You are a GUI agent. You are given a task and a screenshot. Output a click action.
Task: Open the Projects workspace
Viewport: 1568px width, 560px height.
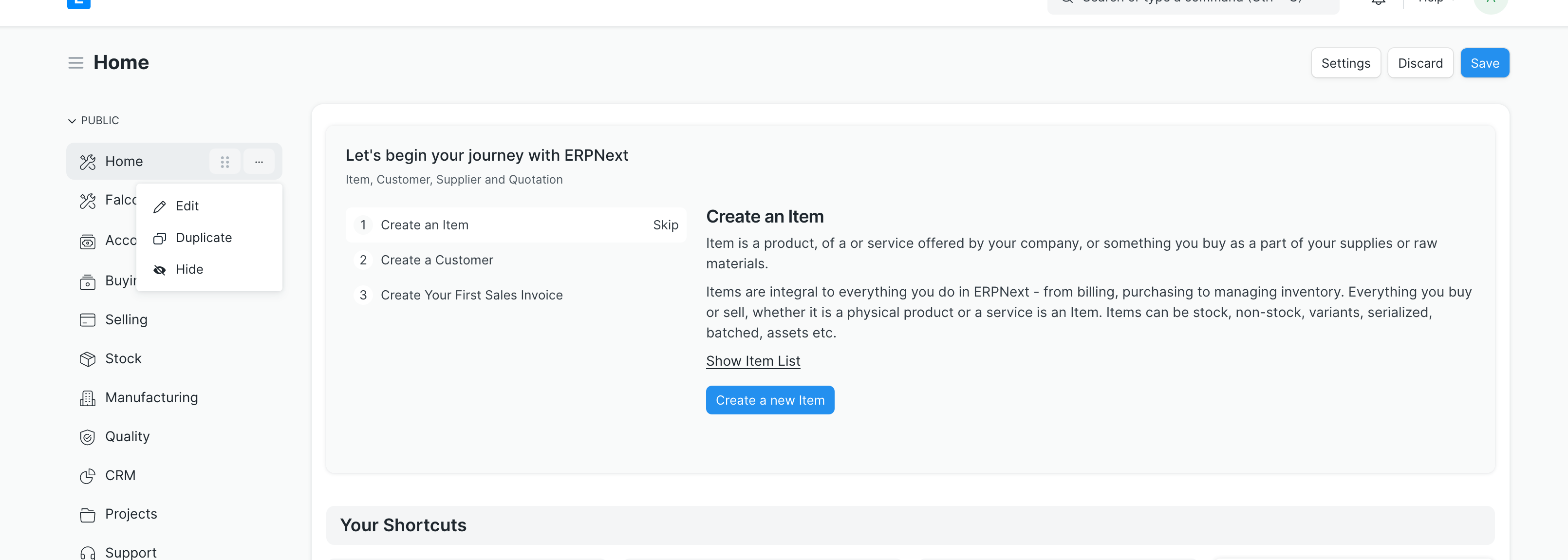tap(174, 514)
